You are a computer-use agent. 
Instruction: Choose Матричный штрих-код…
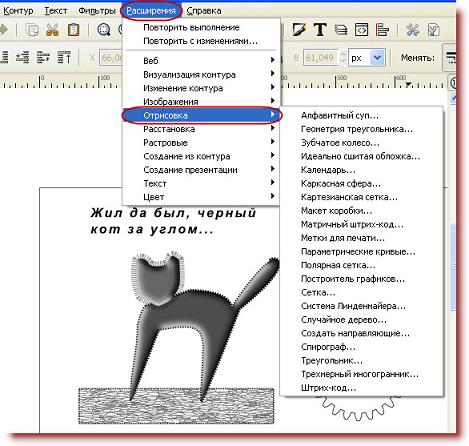[x=362, y=224]
